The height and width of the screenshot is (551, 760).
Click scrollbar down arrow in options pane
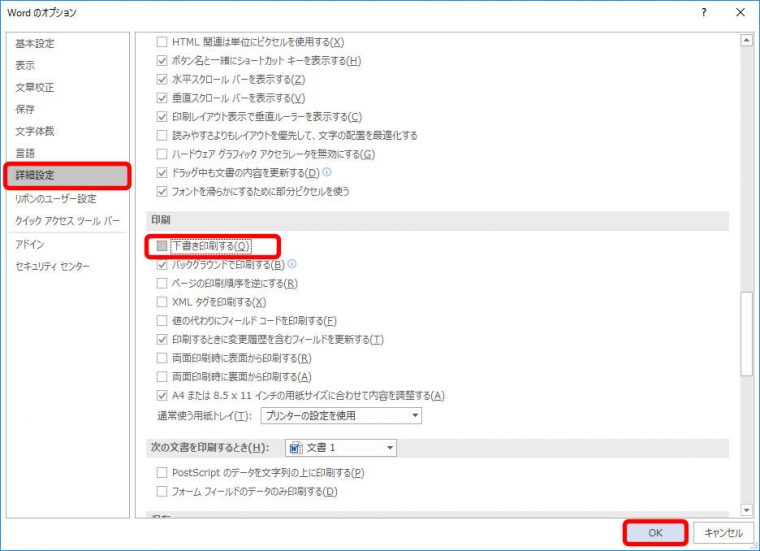pyautogui.click(x=746, y=510)
